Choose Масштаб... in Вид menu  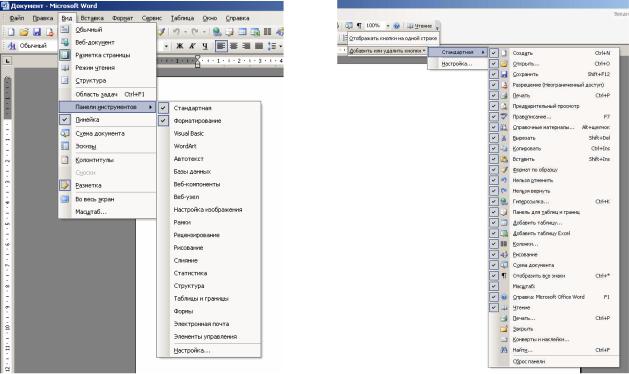[107, 212]
